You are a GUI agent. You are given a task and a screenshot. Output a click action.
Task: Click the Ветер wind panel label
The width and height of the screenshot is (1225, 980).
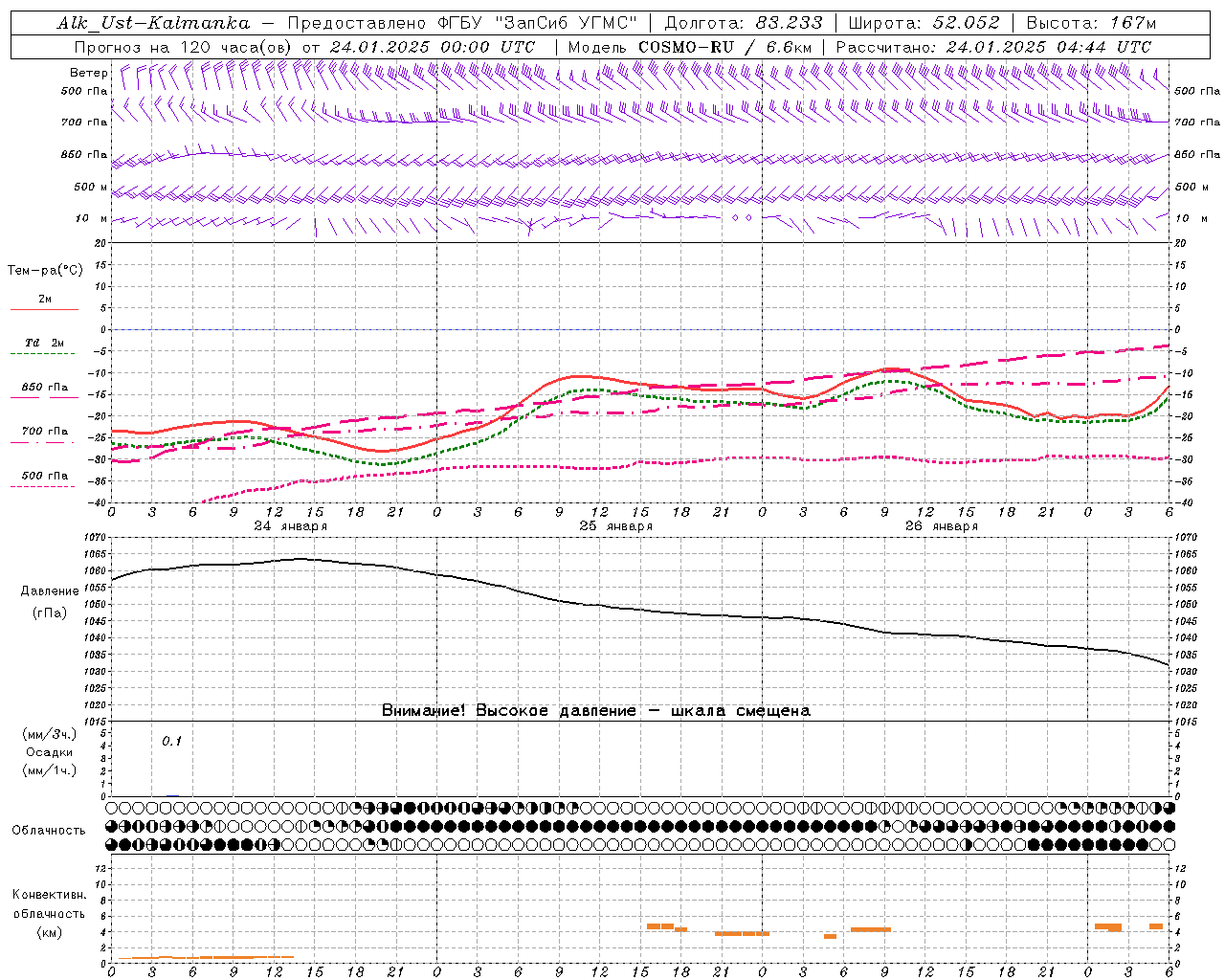pyautogui.click(x=89, y=73)
